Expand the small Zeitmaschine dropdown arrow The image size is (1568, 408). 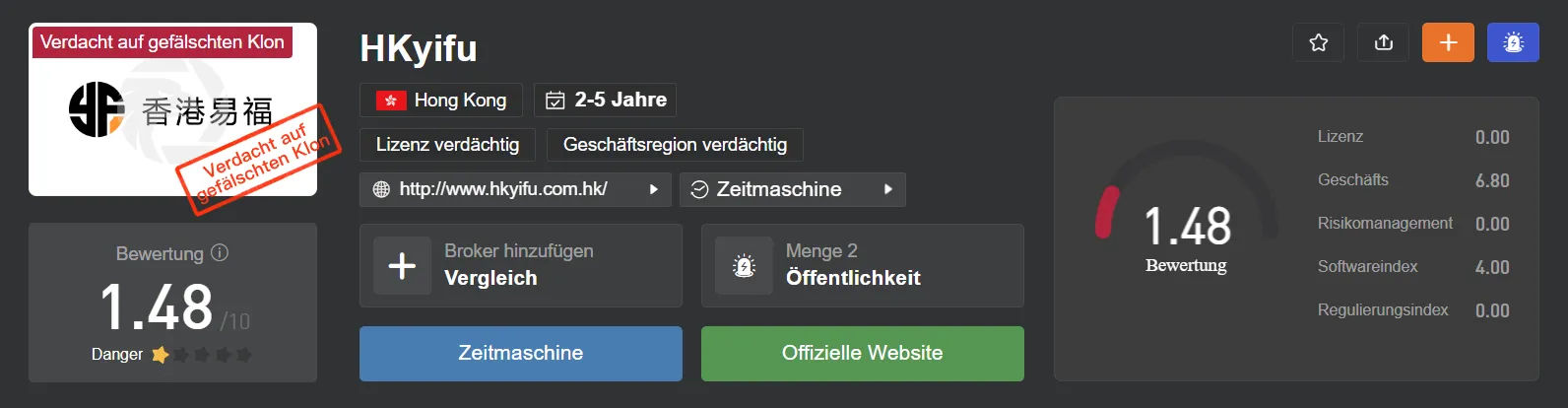(x=888, y=189)
